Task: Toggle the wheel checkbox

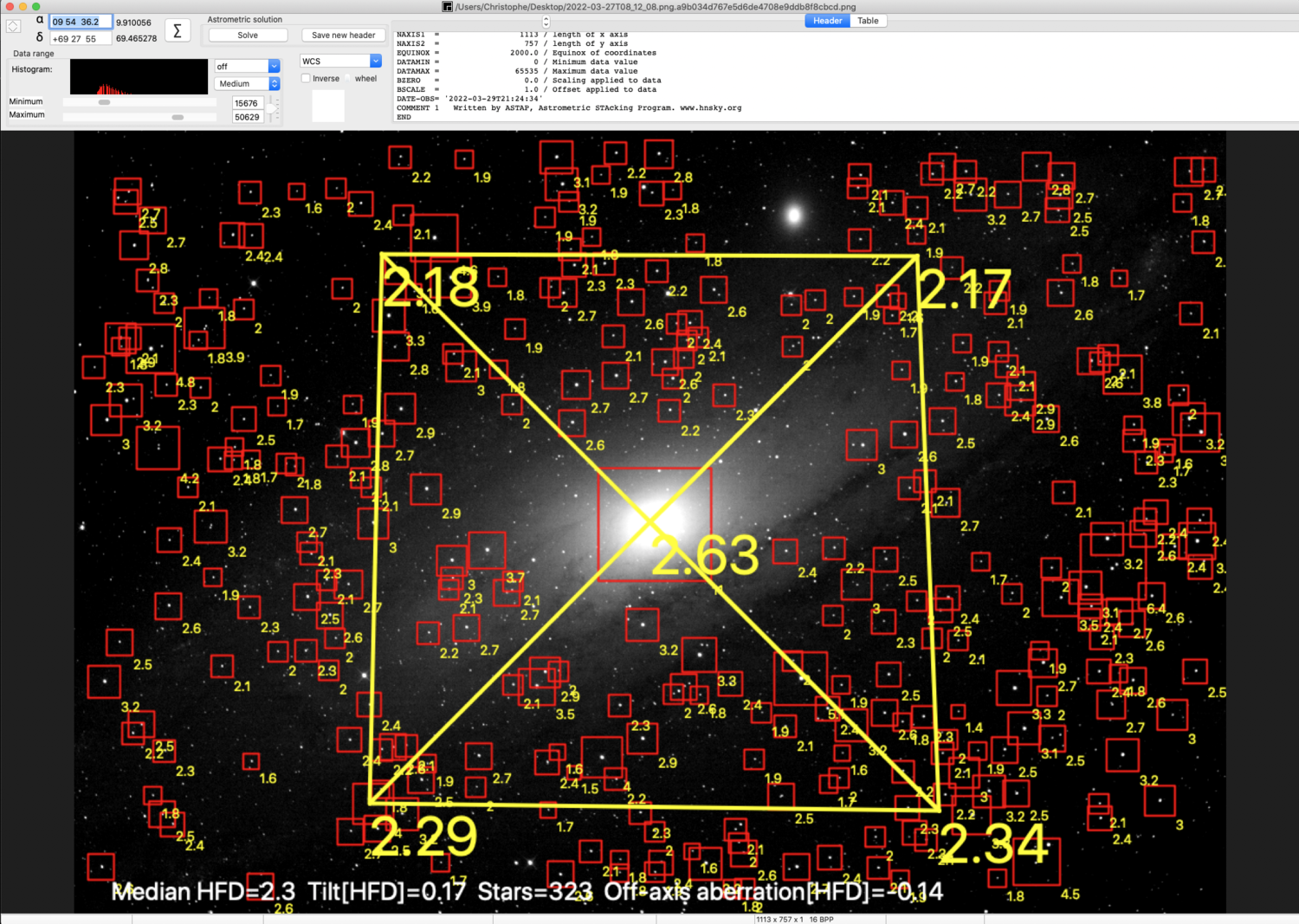Action: [x=349, y=79]
